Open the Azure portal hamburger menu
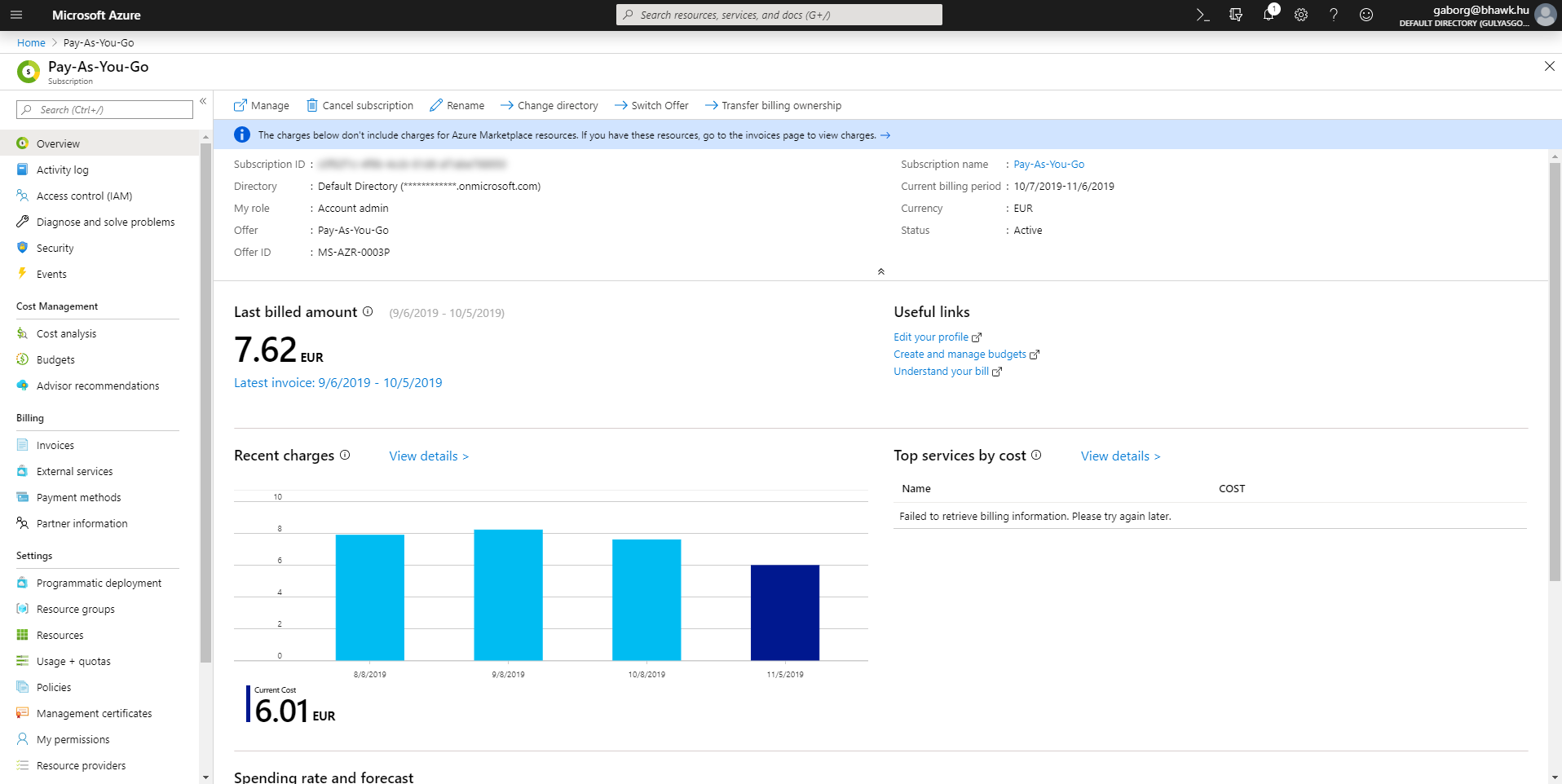The height and width of the screenshot is (784, 1562). click(16, 15)
